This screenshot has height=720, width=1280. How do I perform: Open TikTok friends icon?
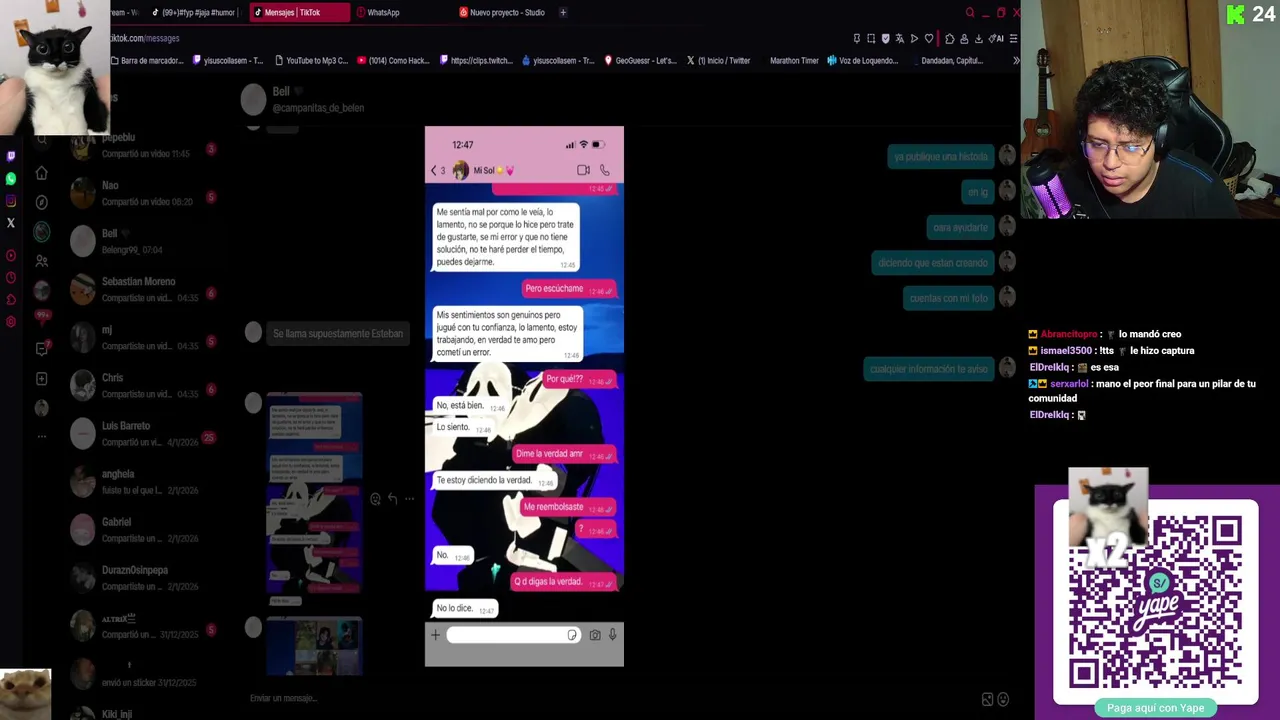point(41,261)
